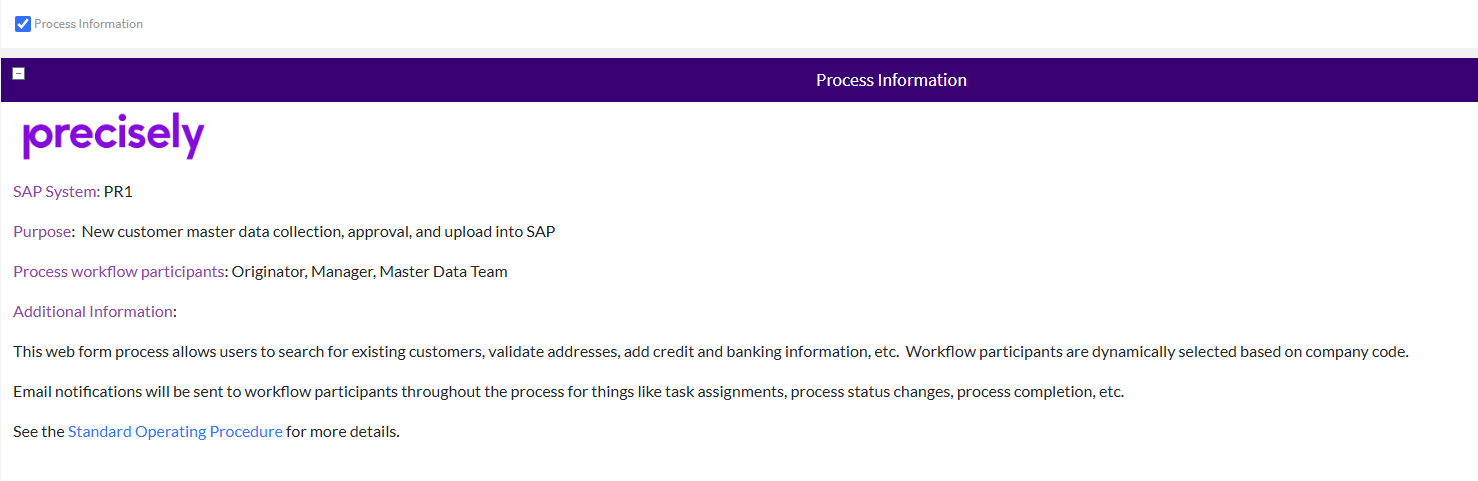The height and width of the screenshot is (481, 1478).
Task: Select the PR1 system value
Action: coord(118,192)
